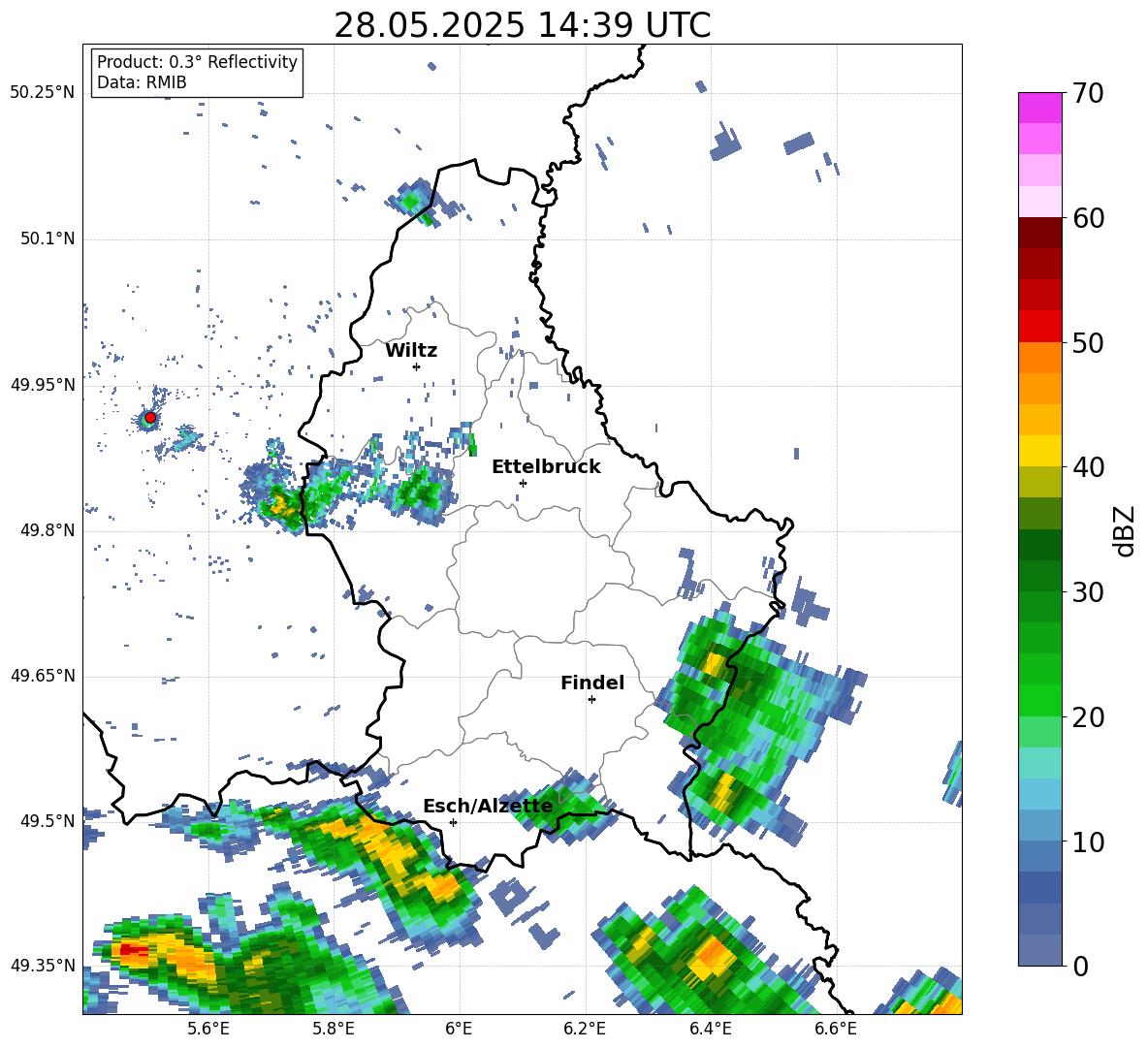Click the 'Product: 0.3° Reflectivity' legend text

coord(197,62)
